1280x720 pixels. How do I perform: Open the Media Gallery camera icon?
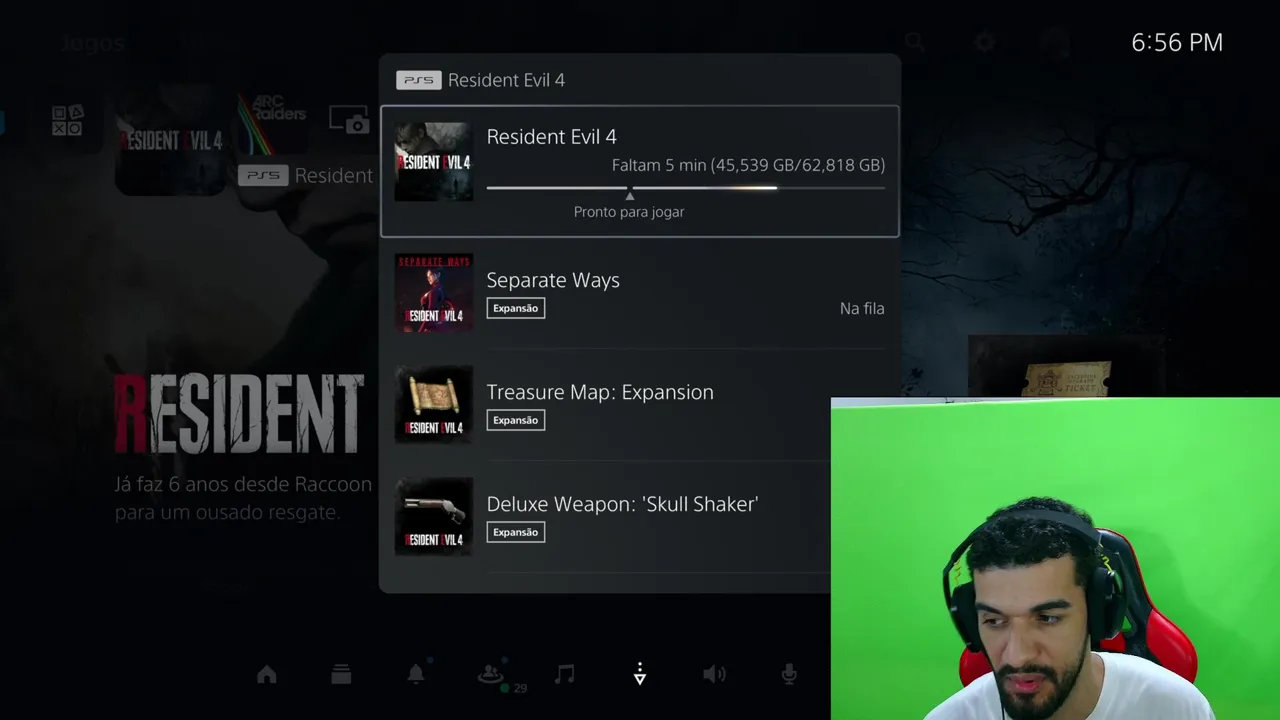pos(350,121)
